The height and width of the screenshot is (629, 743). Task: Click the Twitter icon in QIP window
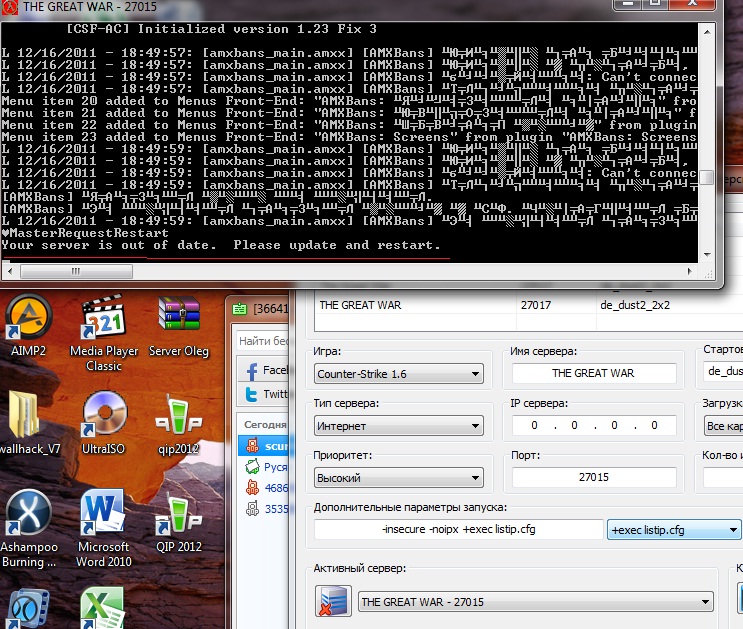252,394
